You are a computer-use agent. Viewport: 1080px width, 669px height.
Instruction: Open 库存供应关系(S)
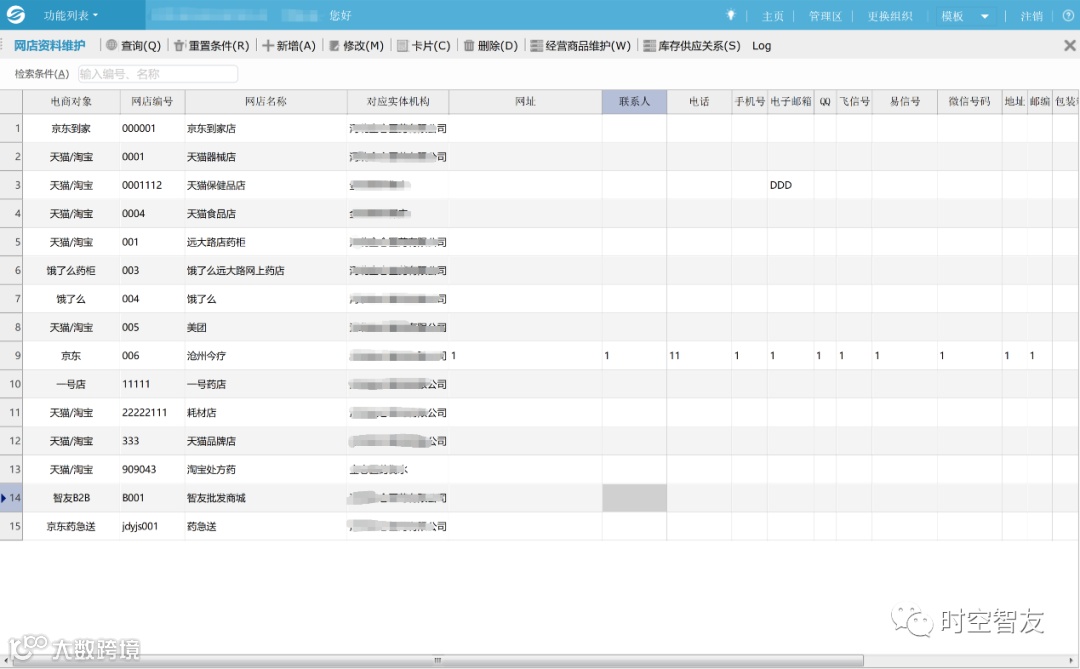(x=692, y=45)
